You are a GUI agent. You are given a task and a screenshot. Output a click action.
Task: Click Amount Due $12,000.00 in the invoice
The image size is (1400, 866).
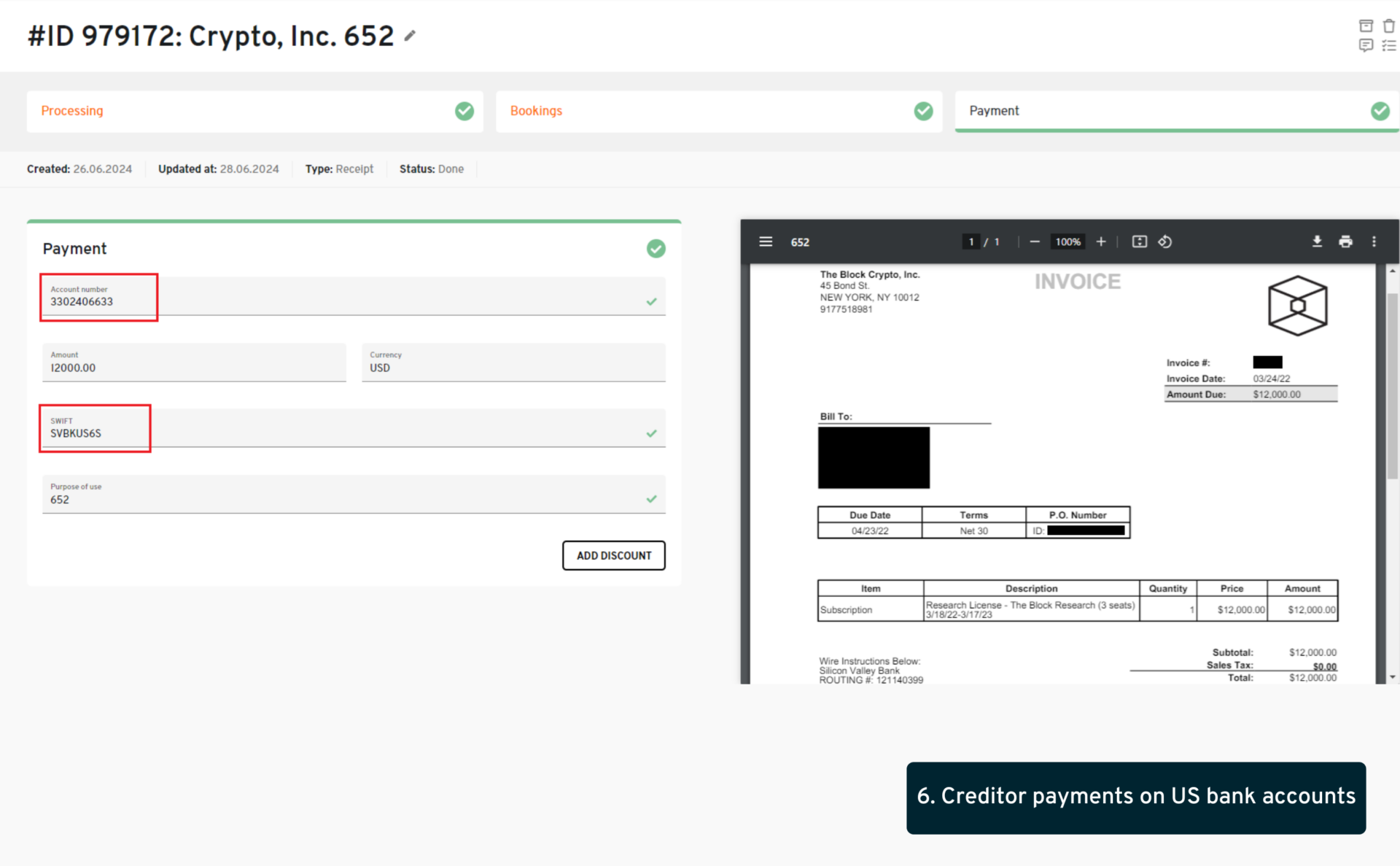1251,395
